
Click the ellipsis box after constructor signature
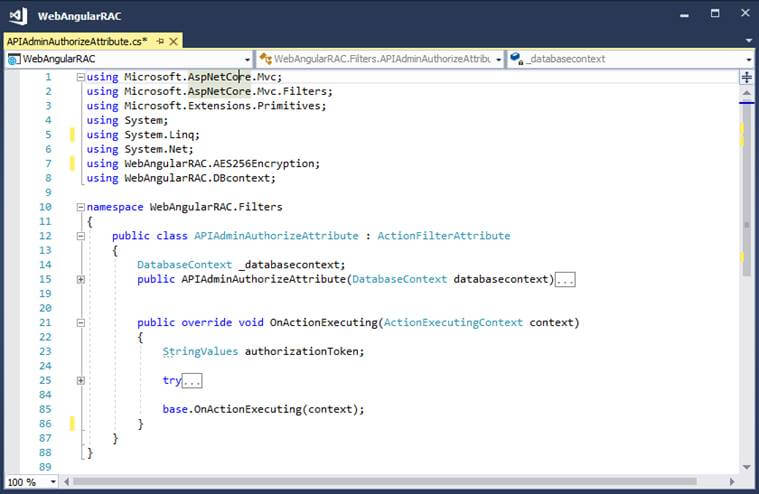[x=565, y=280]
